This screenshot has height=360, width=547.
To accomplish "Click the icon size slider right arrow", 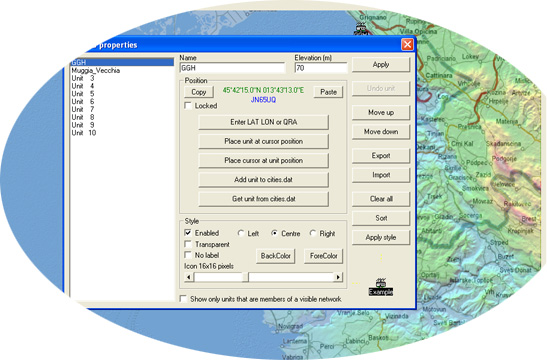I will pos(338,277).
